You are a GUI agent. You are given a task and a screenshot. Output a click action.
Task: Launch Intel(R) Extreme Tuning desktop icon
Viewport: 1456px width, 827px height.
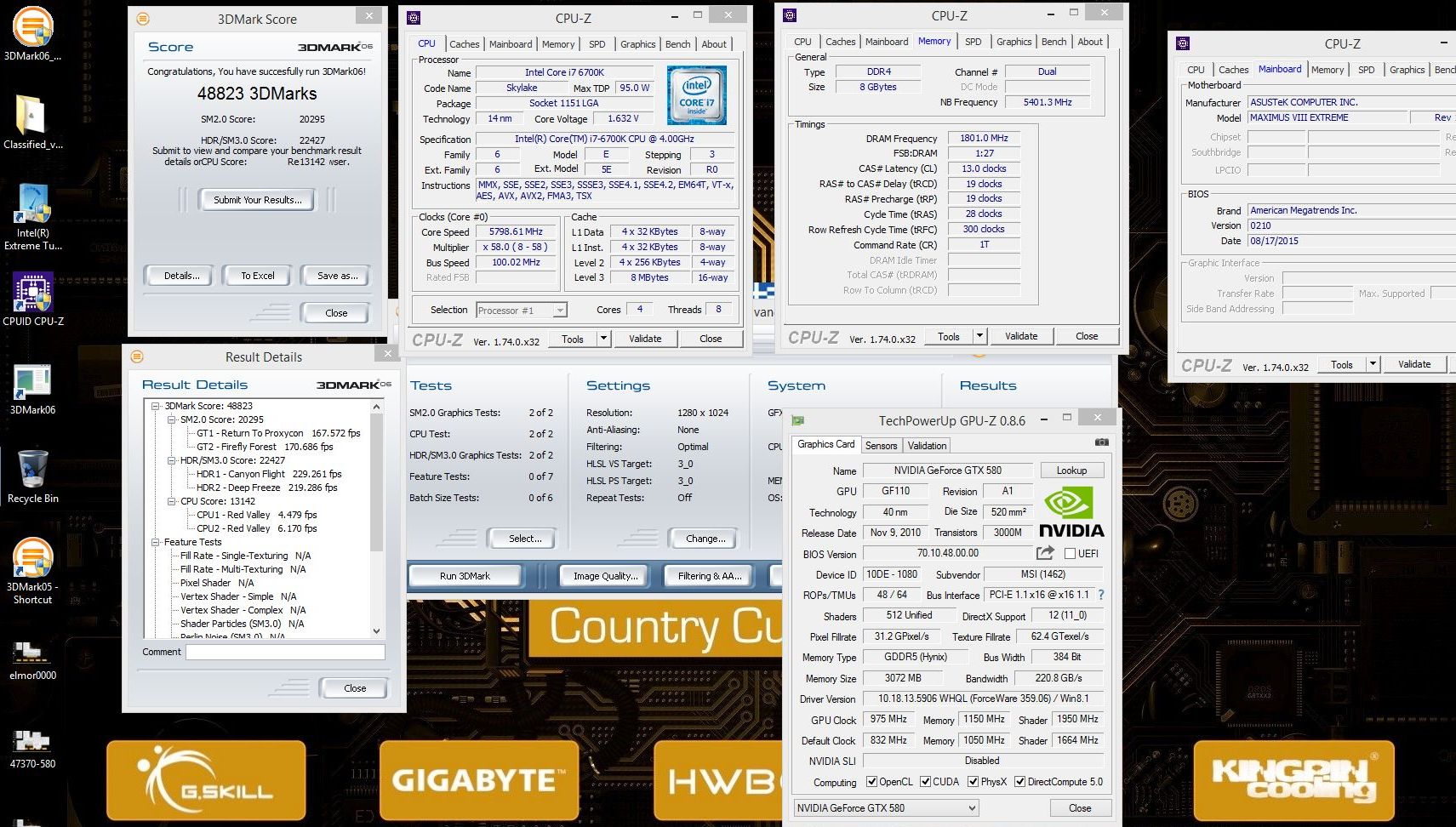point(32,217)
